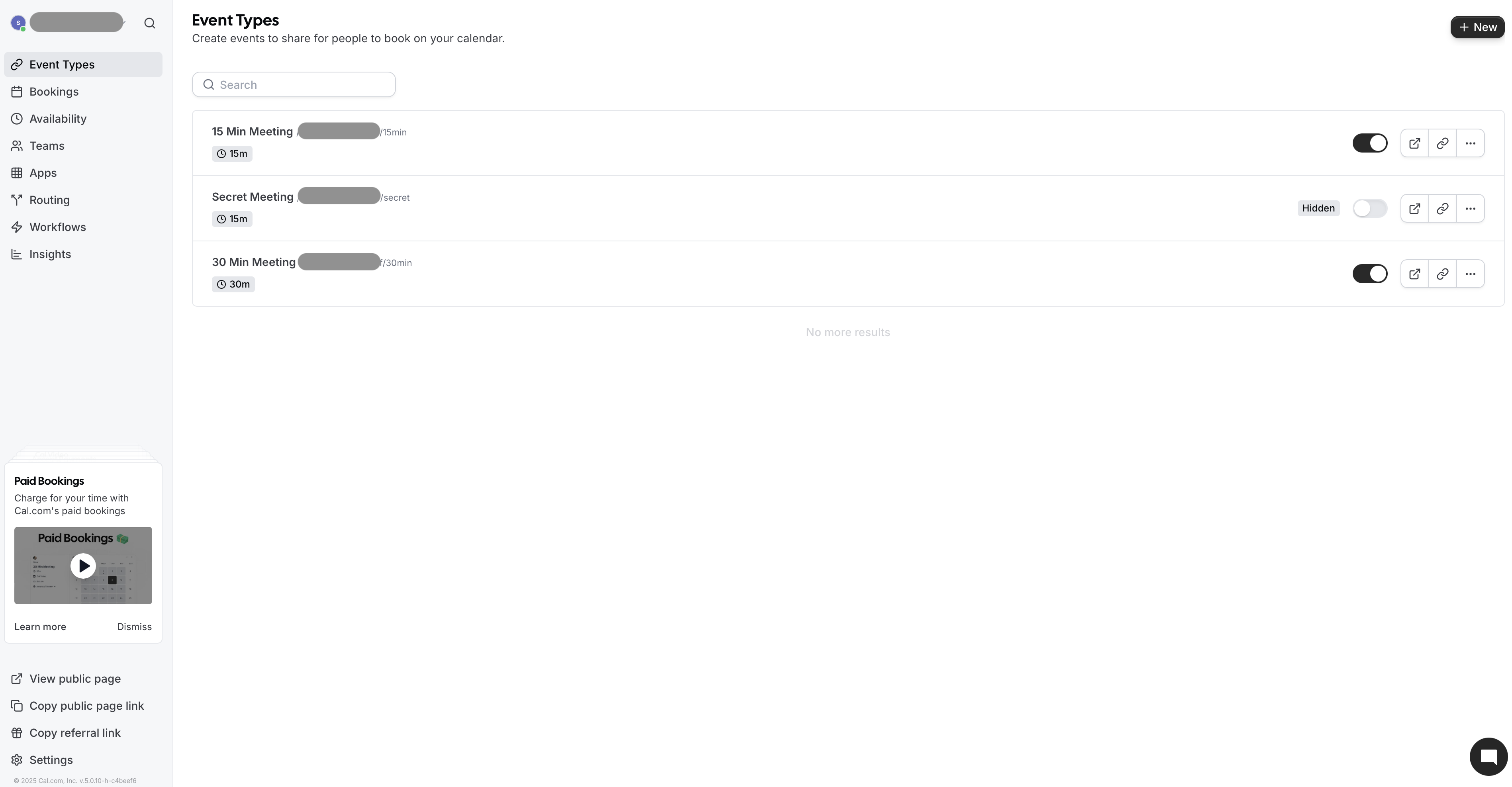
Task: Copy link for the 30 Min Meeting event
Action: pos(1442,274)
